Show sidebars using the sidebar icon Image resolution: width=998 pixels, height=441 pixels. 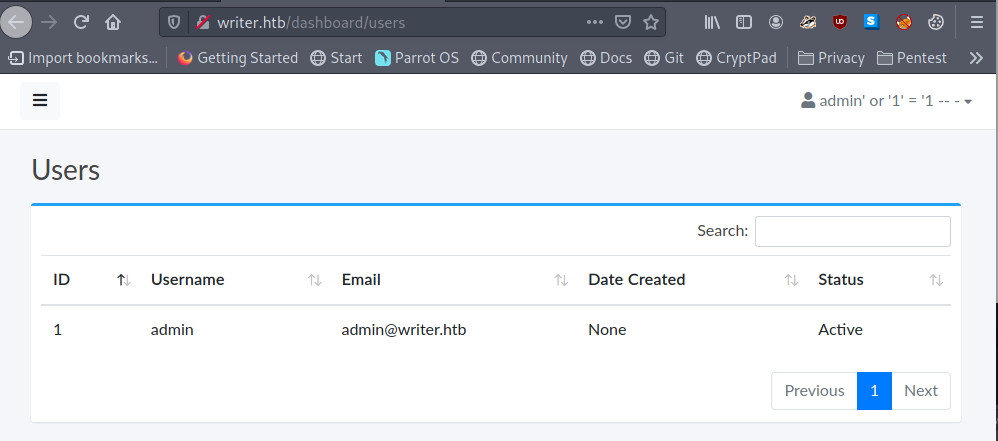(743, 21)
